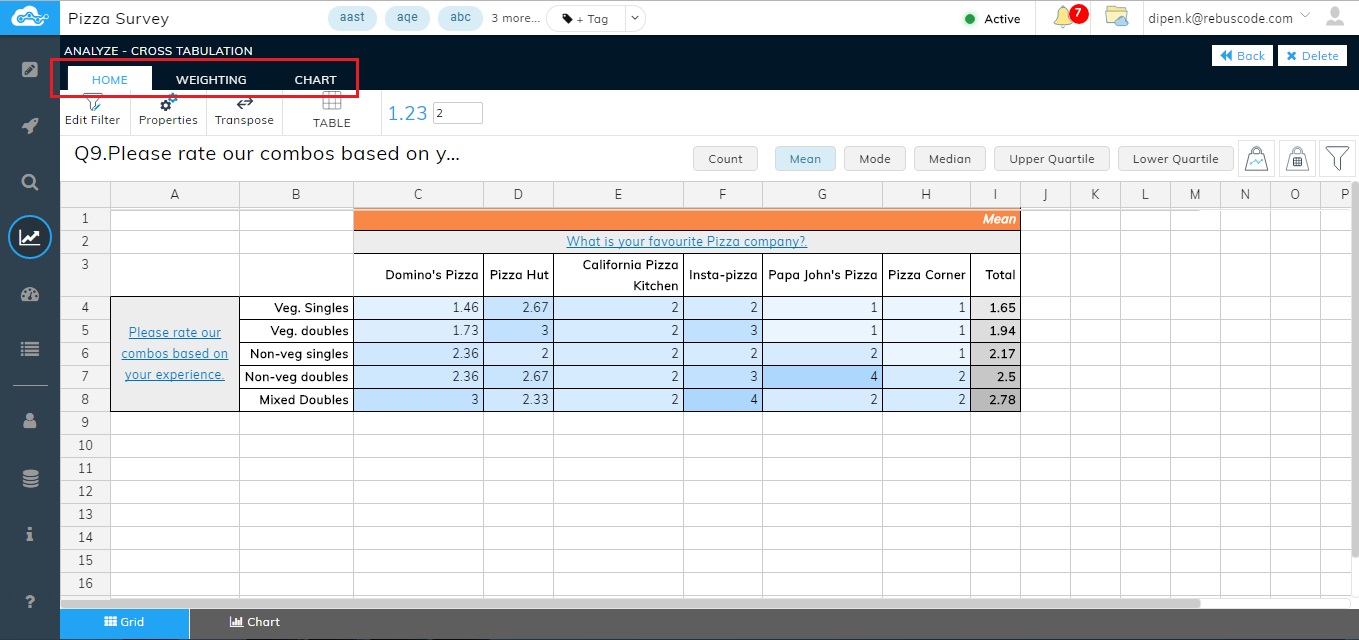This screenshot has width=1359, height=640.
Task: Toggle Median statistic
Action: (949, 158)
